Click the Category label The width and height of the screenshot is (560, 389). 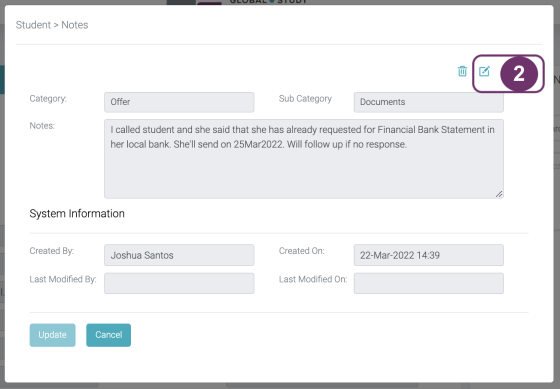click(x=48, y=99)
